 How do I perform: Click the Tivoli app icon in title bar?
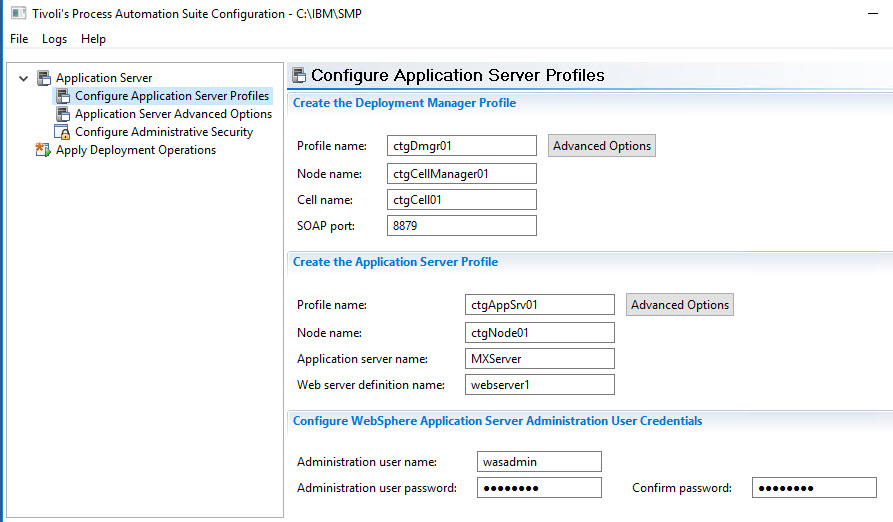click(x=18, y=13)
